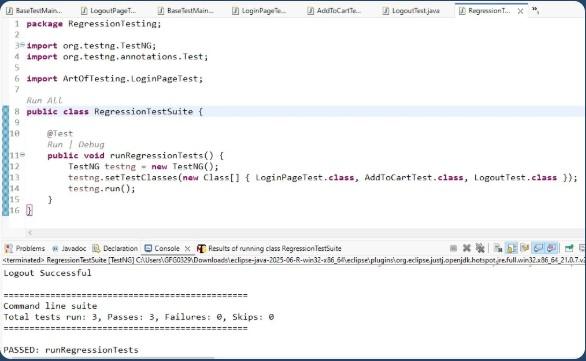The width and height of the screenshot is (586, 361).
Task: Click the Declaration view icon
Action: pyautogui.click(x=96, y=249)
